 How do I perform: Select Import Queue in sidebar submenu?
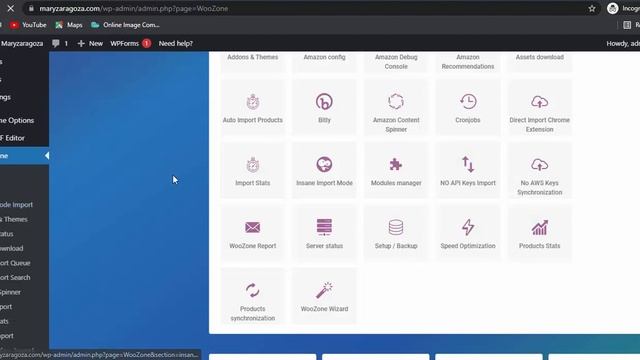pos(15,263)
